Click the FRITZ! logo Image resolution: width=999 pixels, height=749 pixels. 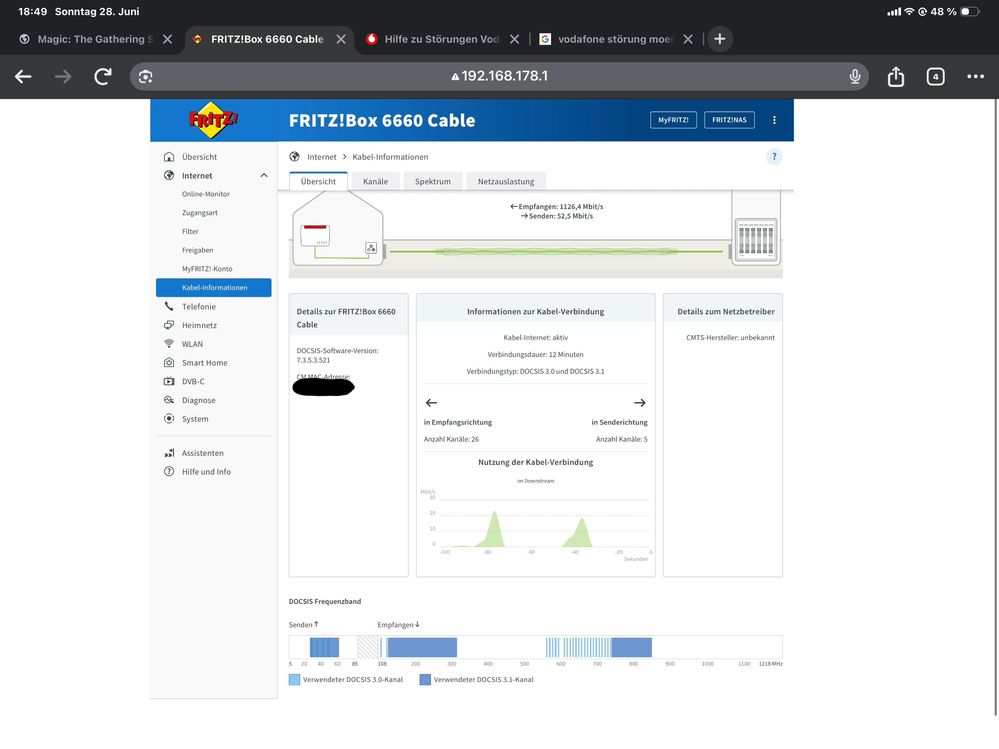point(213,120)
